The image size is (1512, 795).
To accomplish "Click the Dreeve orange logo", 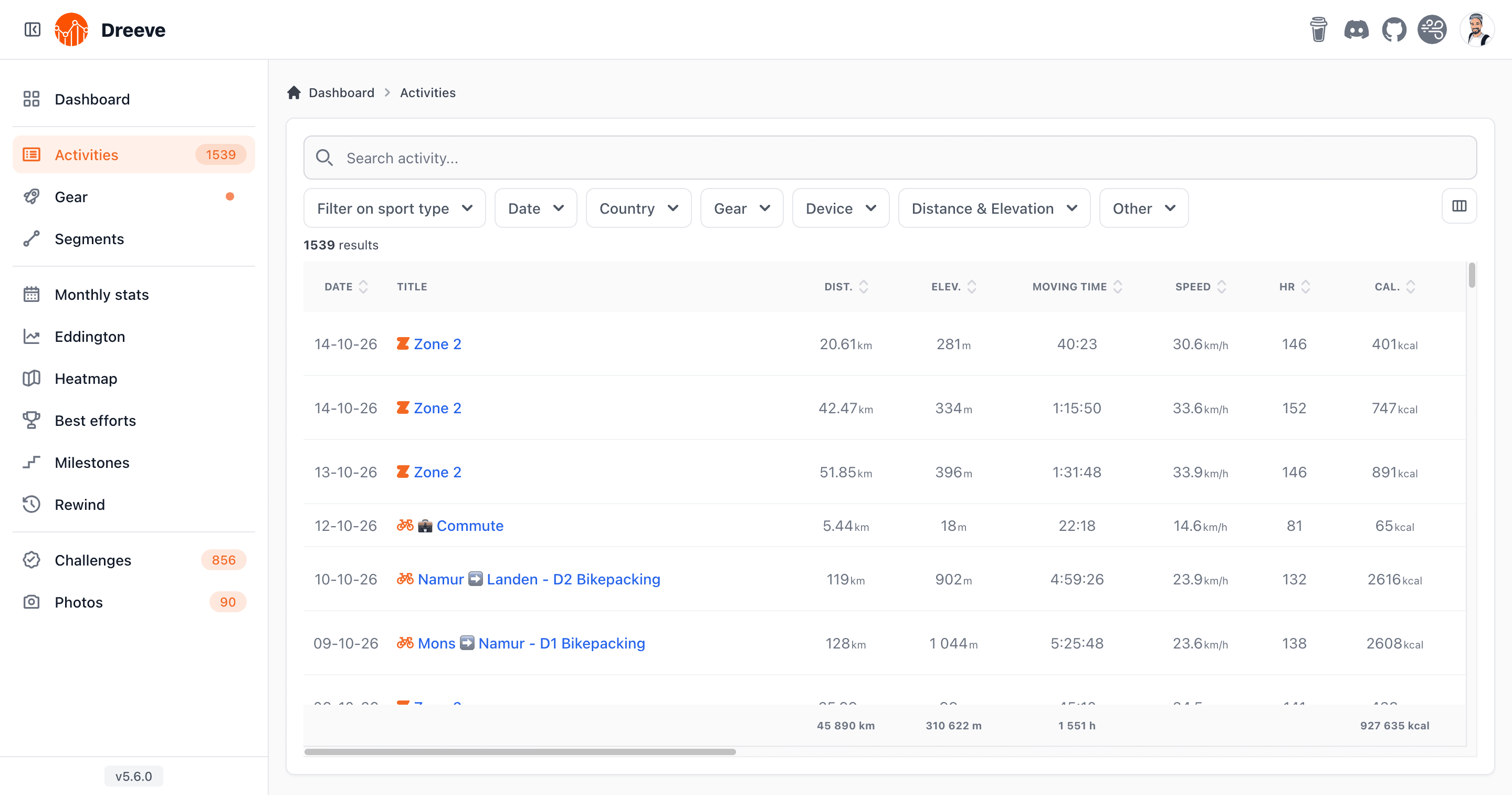I will coord(71,29).
